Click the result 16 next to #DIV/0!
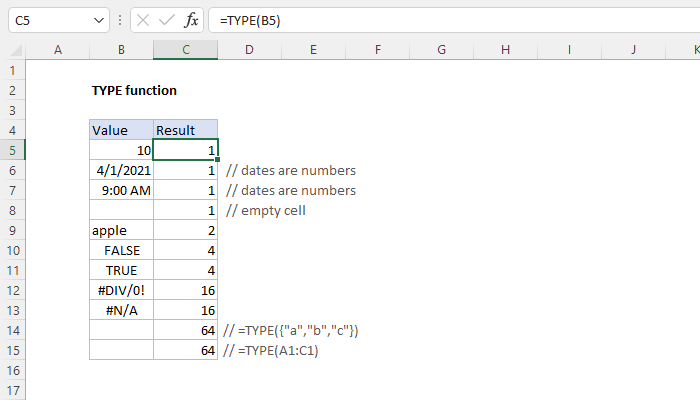700x400 pixels. tap(186, 291)
